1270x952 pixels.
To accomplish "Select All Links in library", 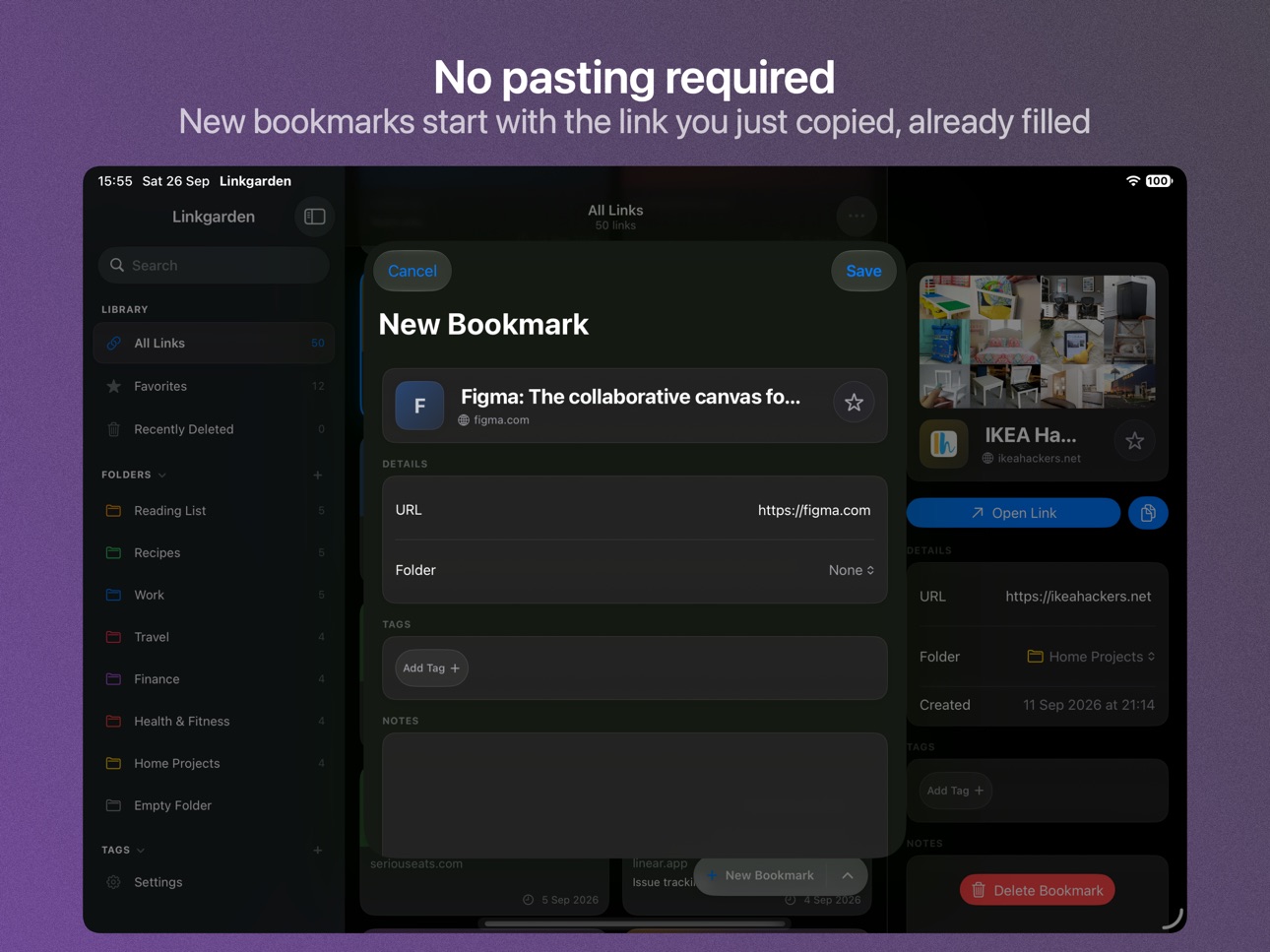I will 214,344.
